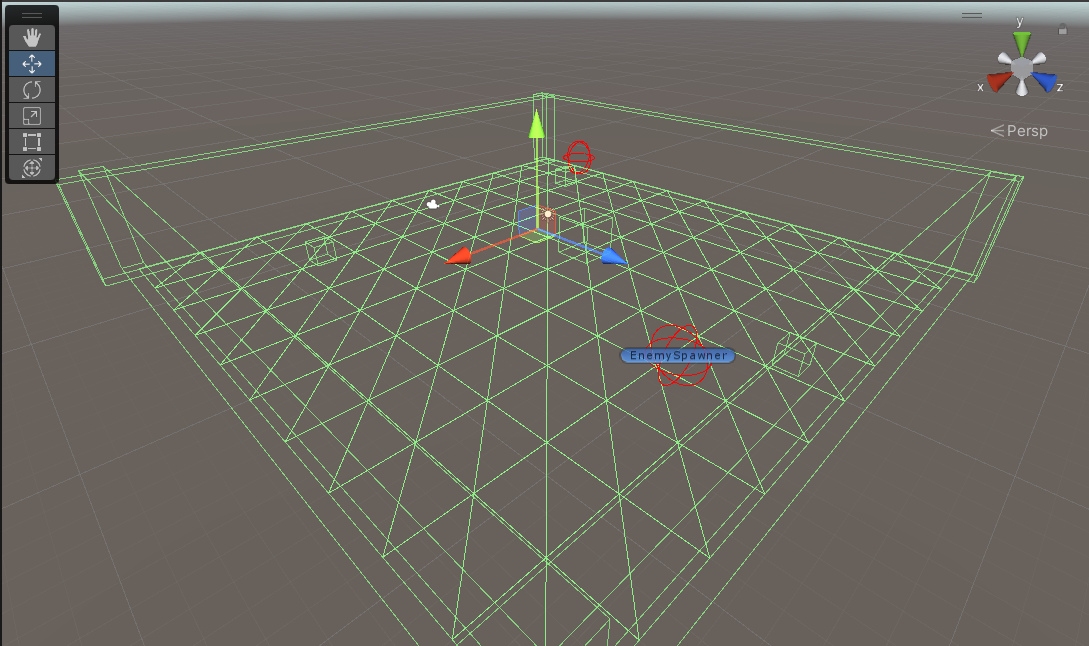Click the orientation overlay drag handle
Screen dimensions: 1089x646
(972, 15)
